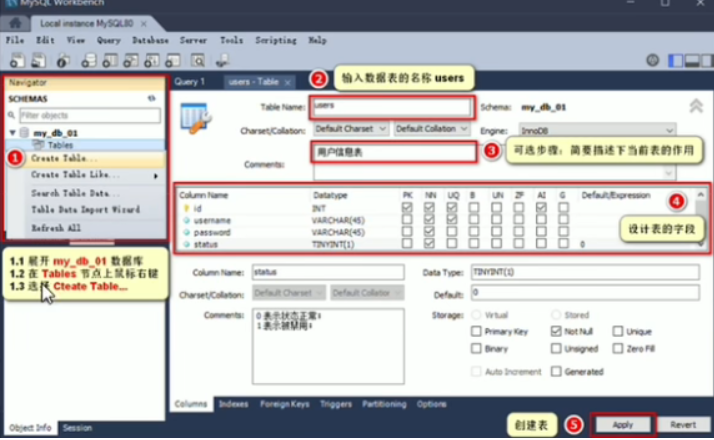Click the create stored procedure toolbar icon
The height and width of the screenshot is (440, 714).
[x=152, y=60]
